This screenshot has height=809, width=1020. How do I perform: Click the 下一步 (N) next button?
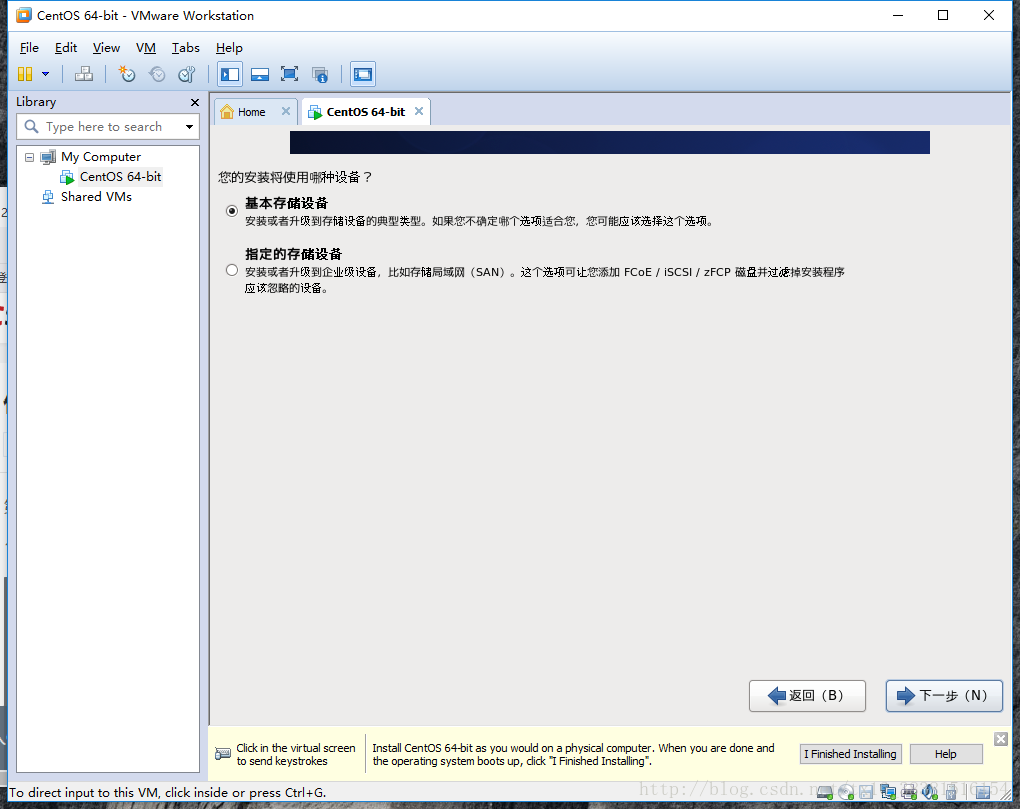(x=944, y=696)
